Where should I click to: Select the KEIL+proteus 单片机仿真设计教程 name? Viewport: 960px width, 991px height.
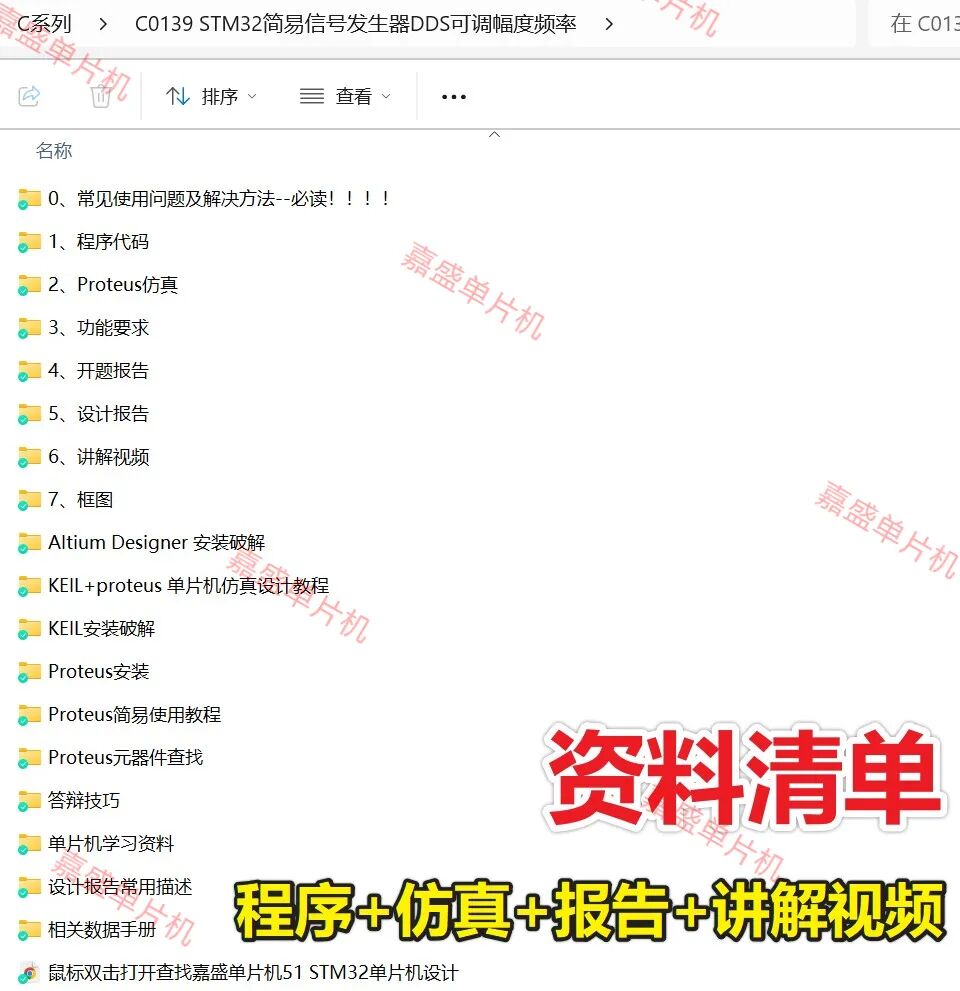tap(188, 585)
